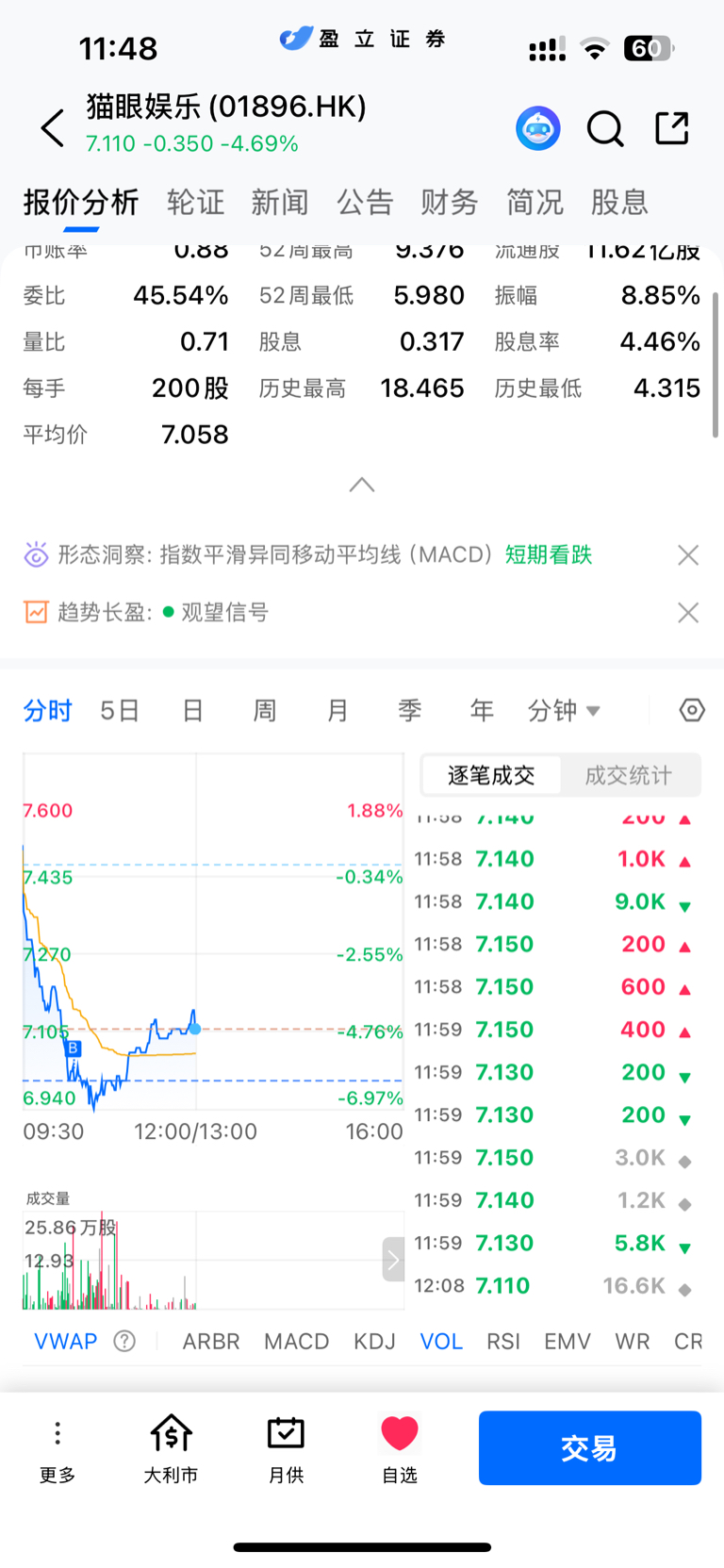
Task: Tap the intraday price chart area
Action: 213,933
